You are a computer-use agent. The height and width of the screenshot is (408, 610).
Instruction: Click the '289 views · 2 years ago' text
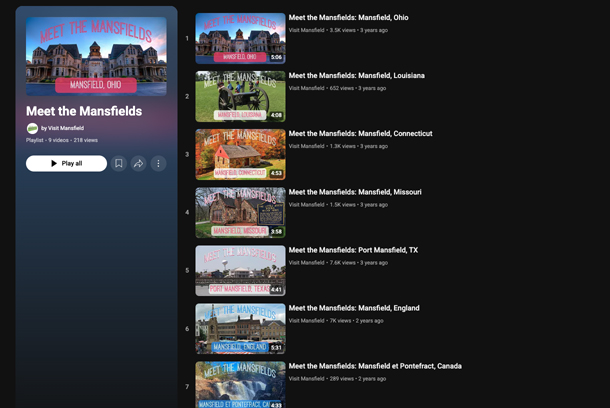click(x=358, y=378)
